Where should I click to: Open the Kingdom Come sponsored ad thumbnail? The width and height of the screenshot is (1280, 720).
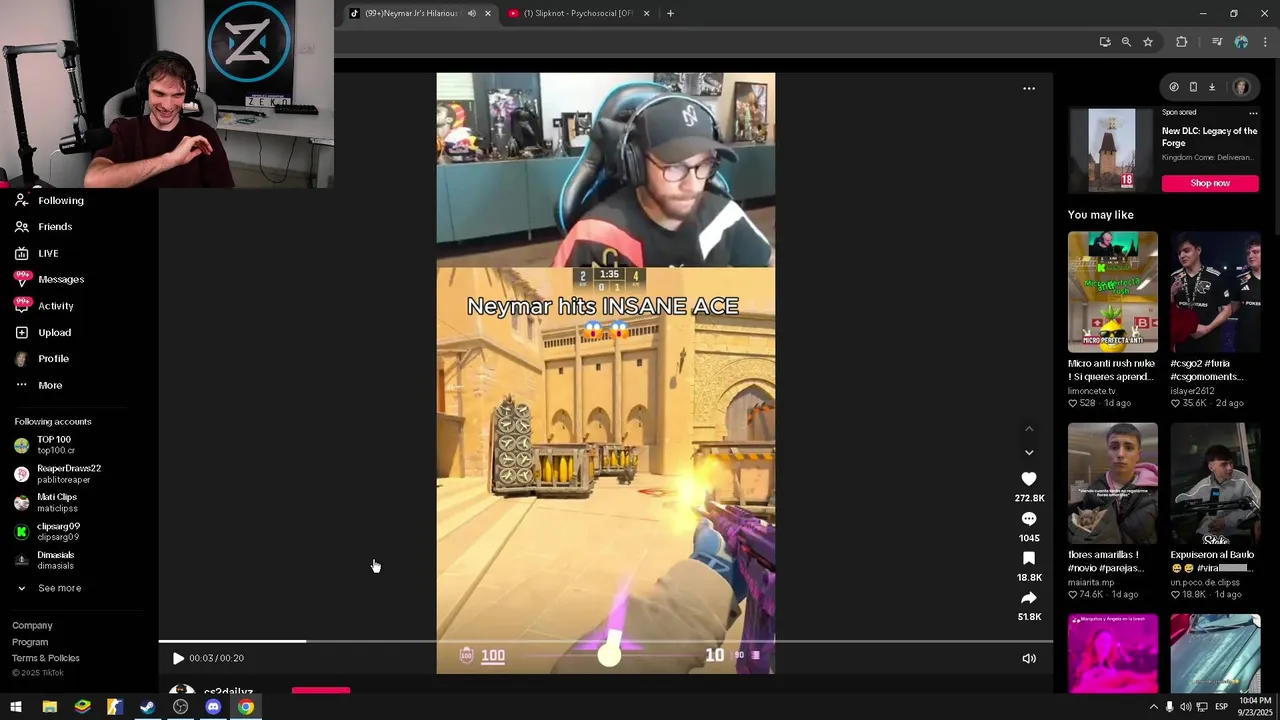click(x=1112, y=150)
